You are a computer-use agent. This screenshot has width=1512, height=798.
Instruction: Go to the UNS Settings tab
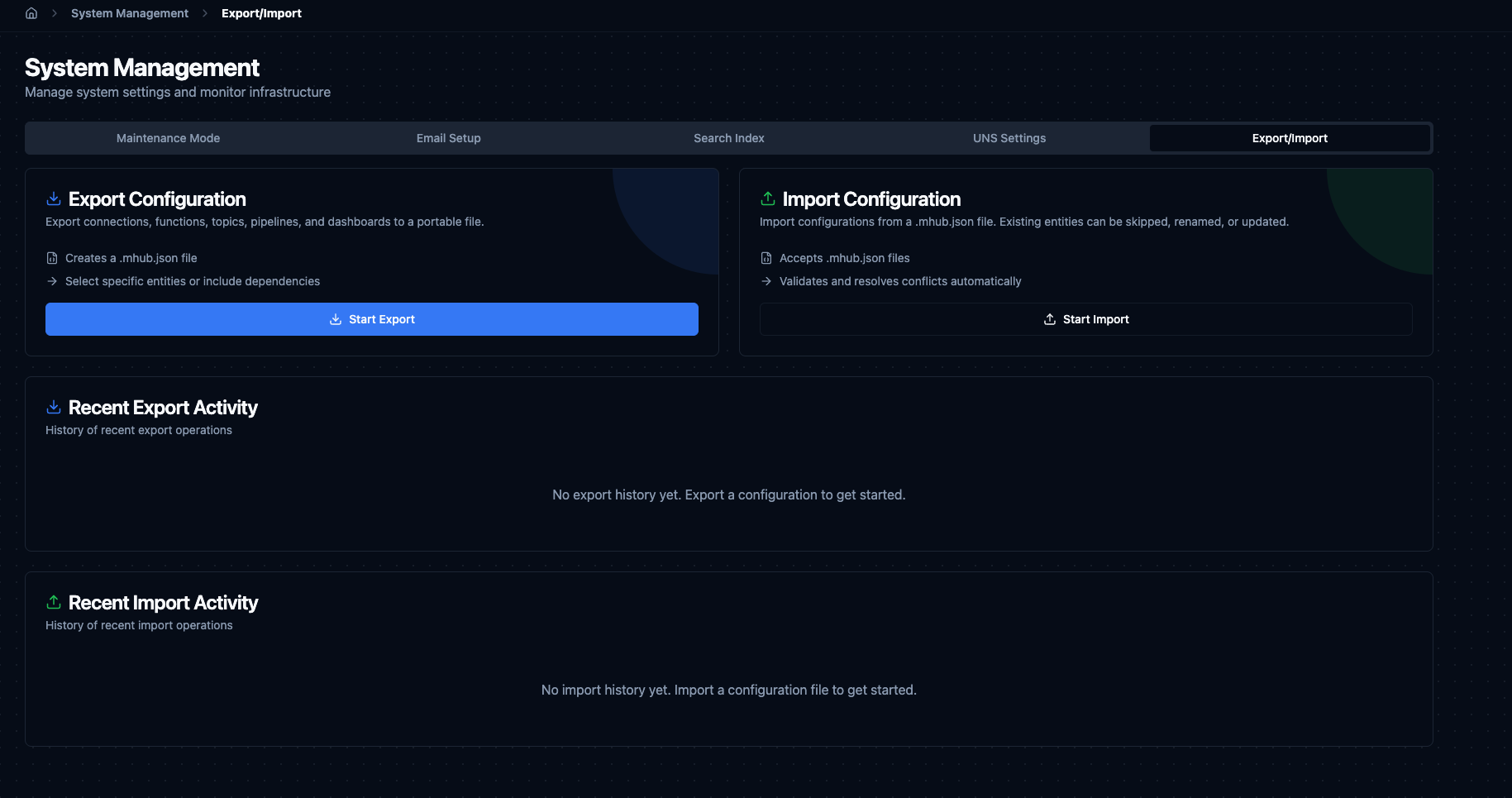1009,138
